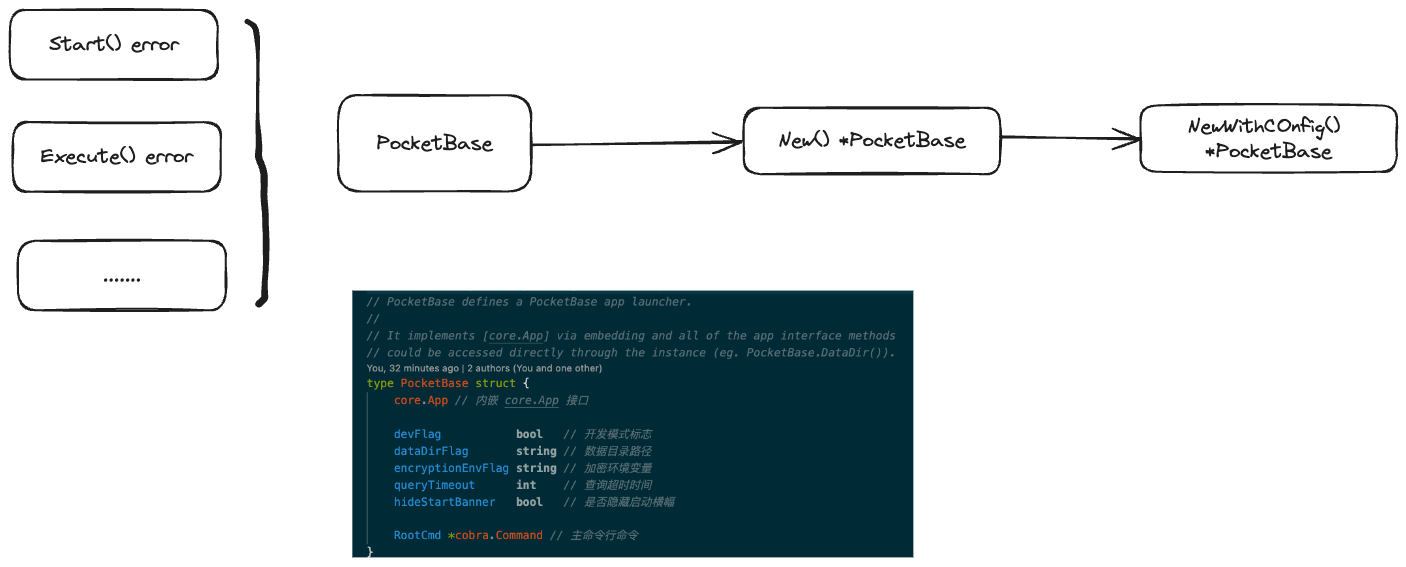Click the "core.App" embedded field in struct
The image size is (1406, 567).
point(421,400)
